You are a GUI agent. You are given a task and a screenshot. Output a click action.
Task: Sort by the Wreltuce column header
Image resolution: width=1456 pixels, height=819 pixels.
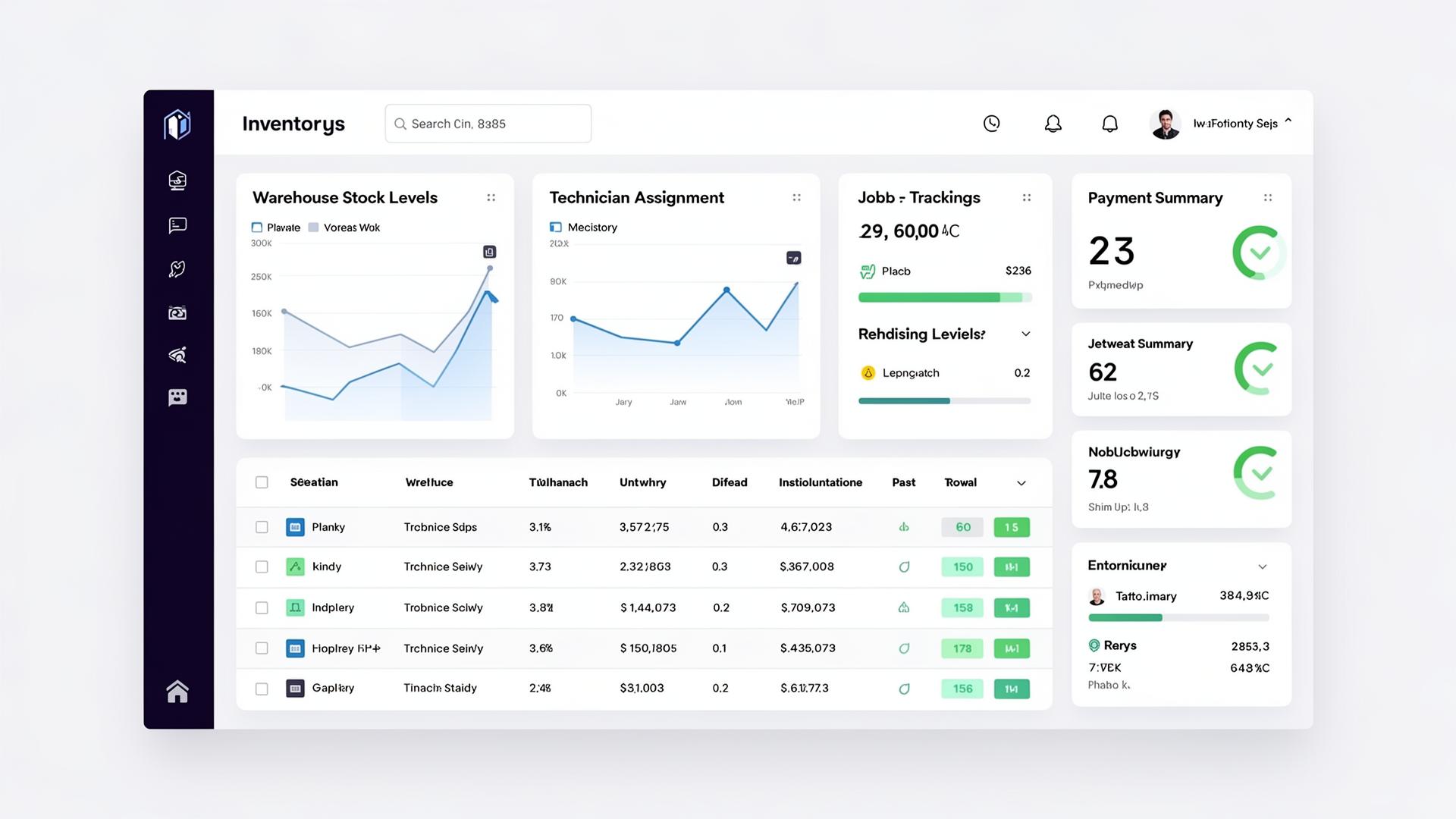[428, 482]
